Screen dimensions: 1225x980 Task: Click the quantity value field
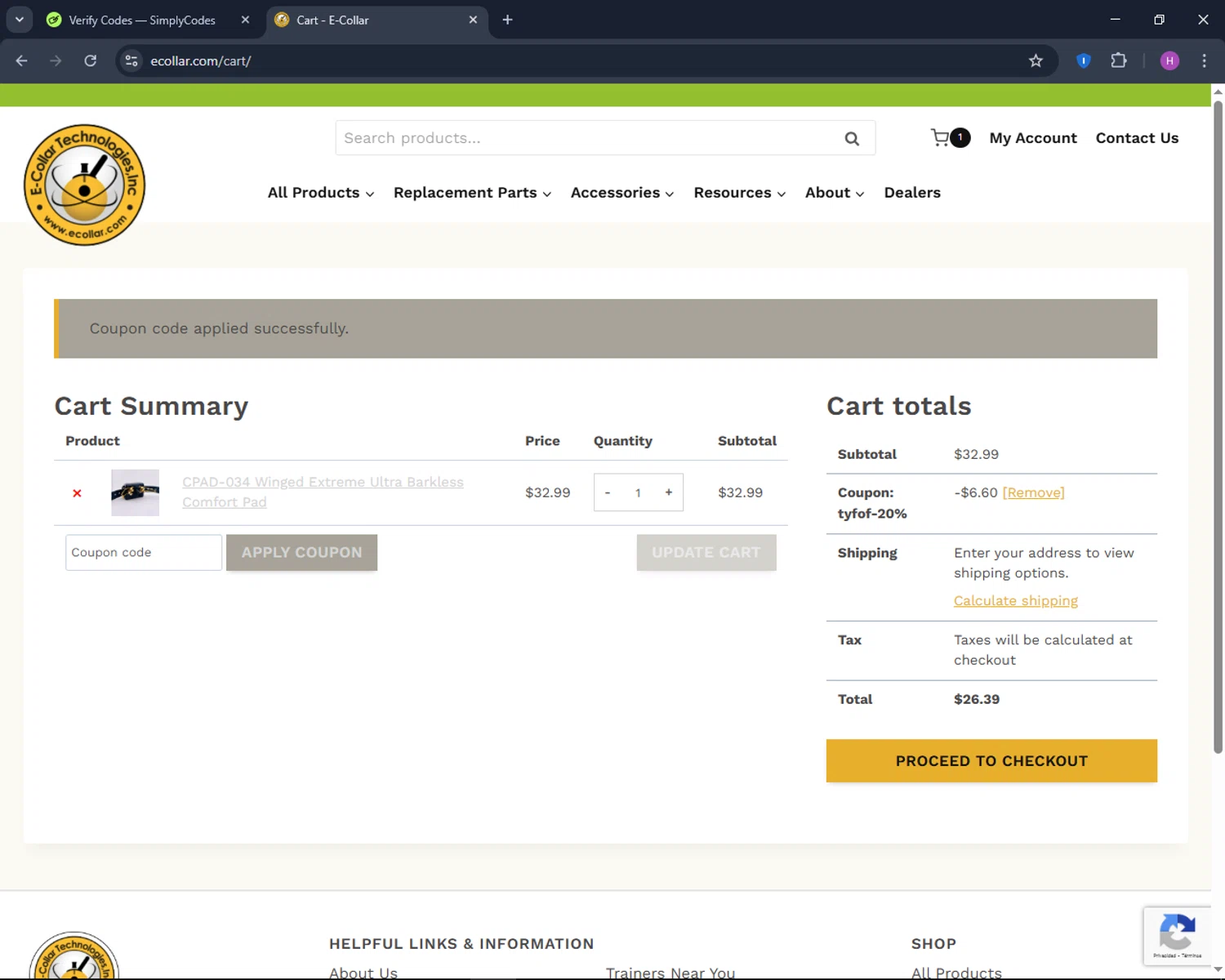(x=638, y=492)
